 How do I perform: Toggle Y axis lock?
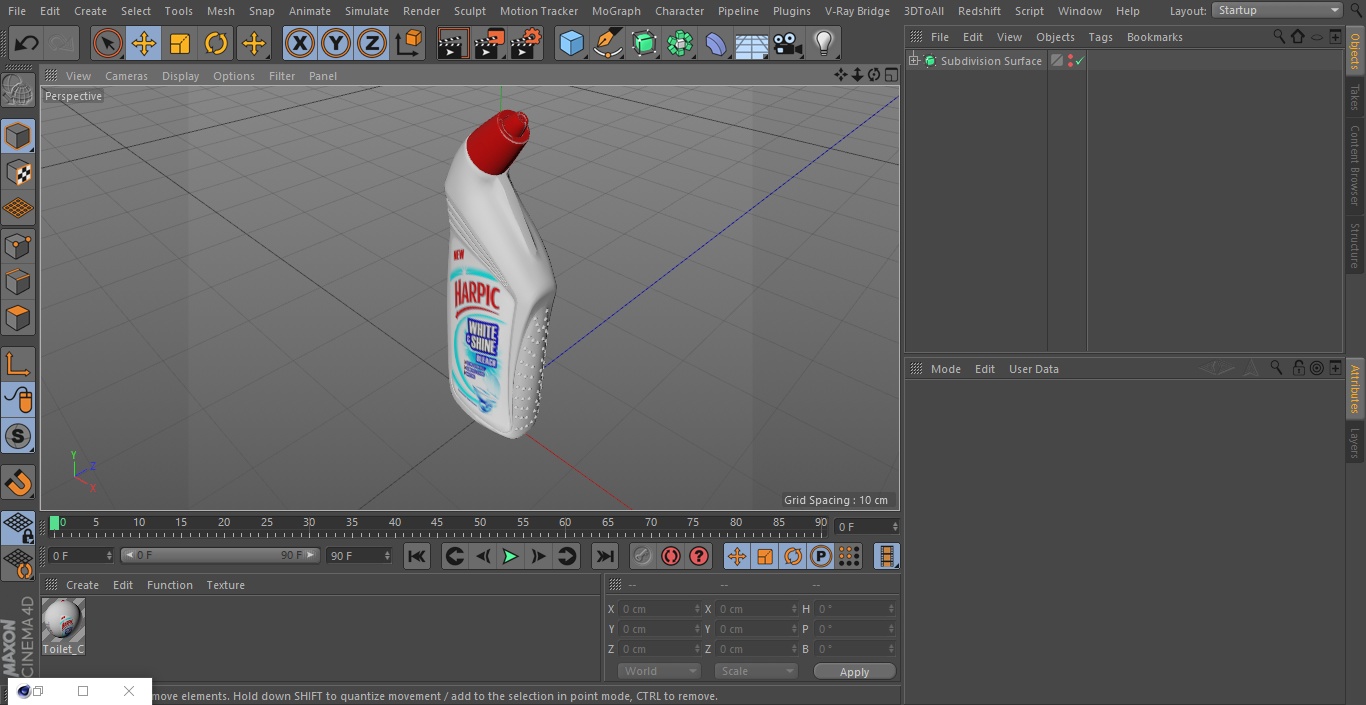click(335, 43)
